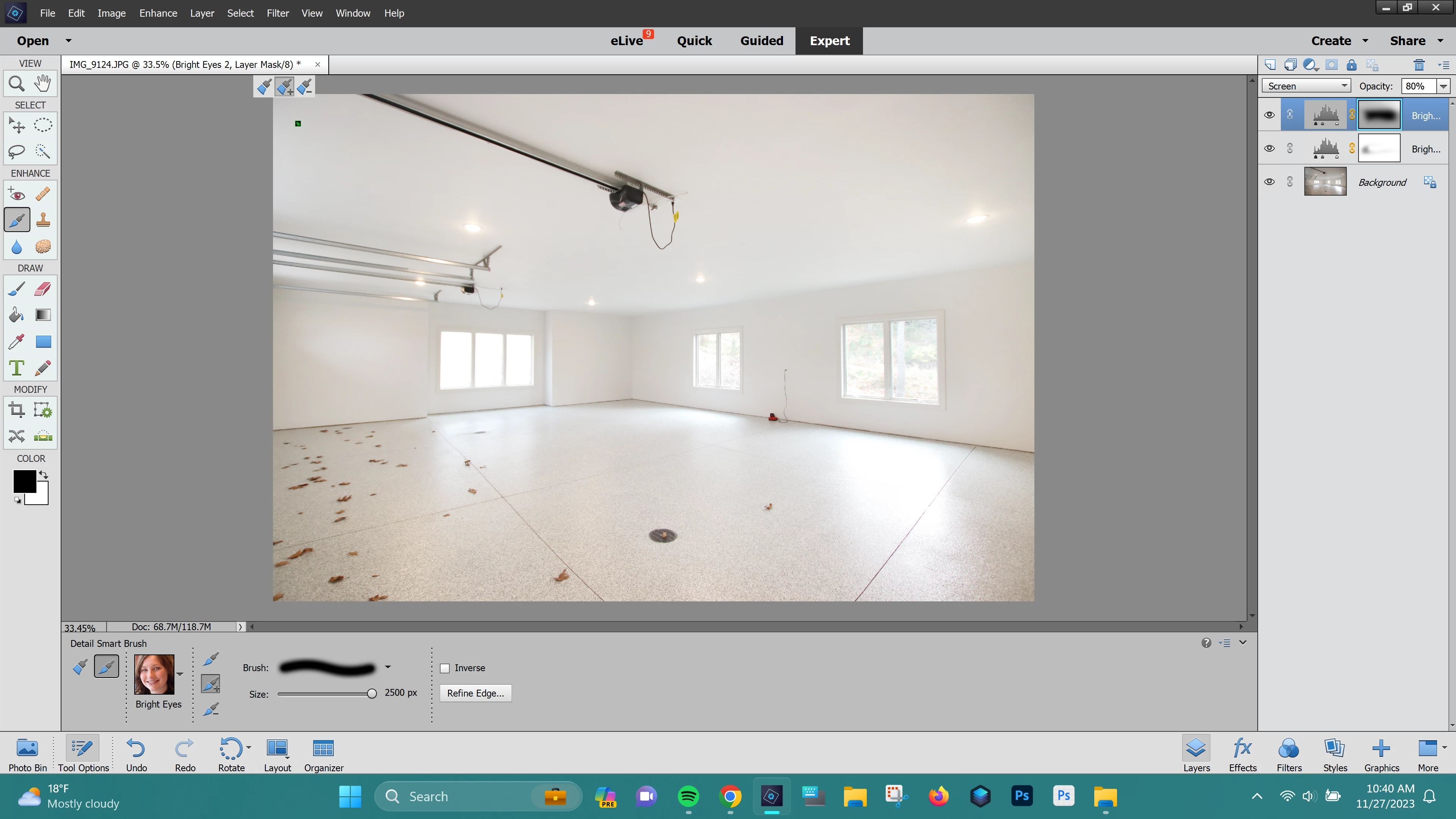The image size is (1456, 819).
Task: Open the Enhance menu
Action: (158, 13)
